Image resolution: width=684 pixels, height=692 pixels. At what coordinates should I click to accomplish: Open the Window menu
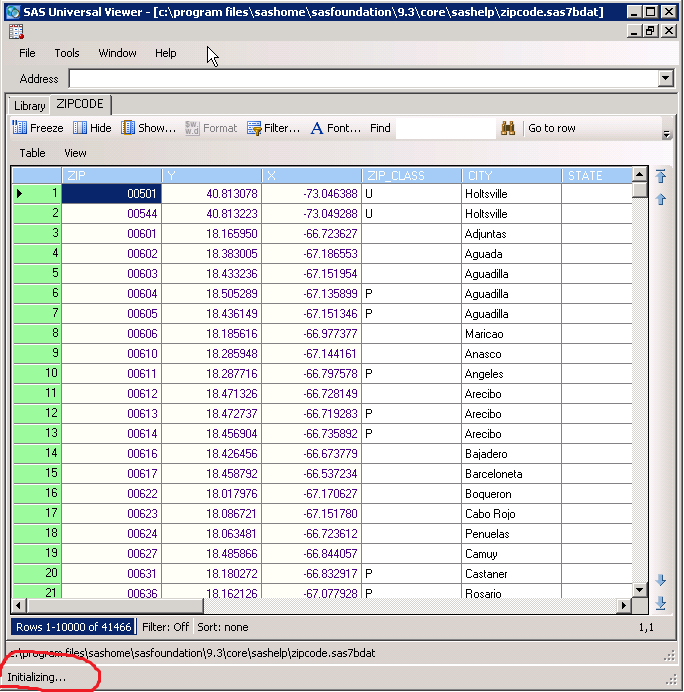click(117, 53)
